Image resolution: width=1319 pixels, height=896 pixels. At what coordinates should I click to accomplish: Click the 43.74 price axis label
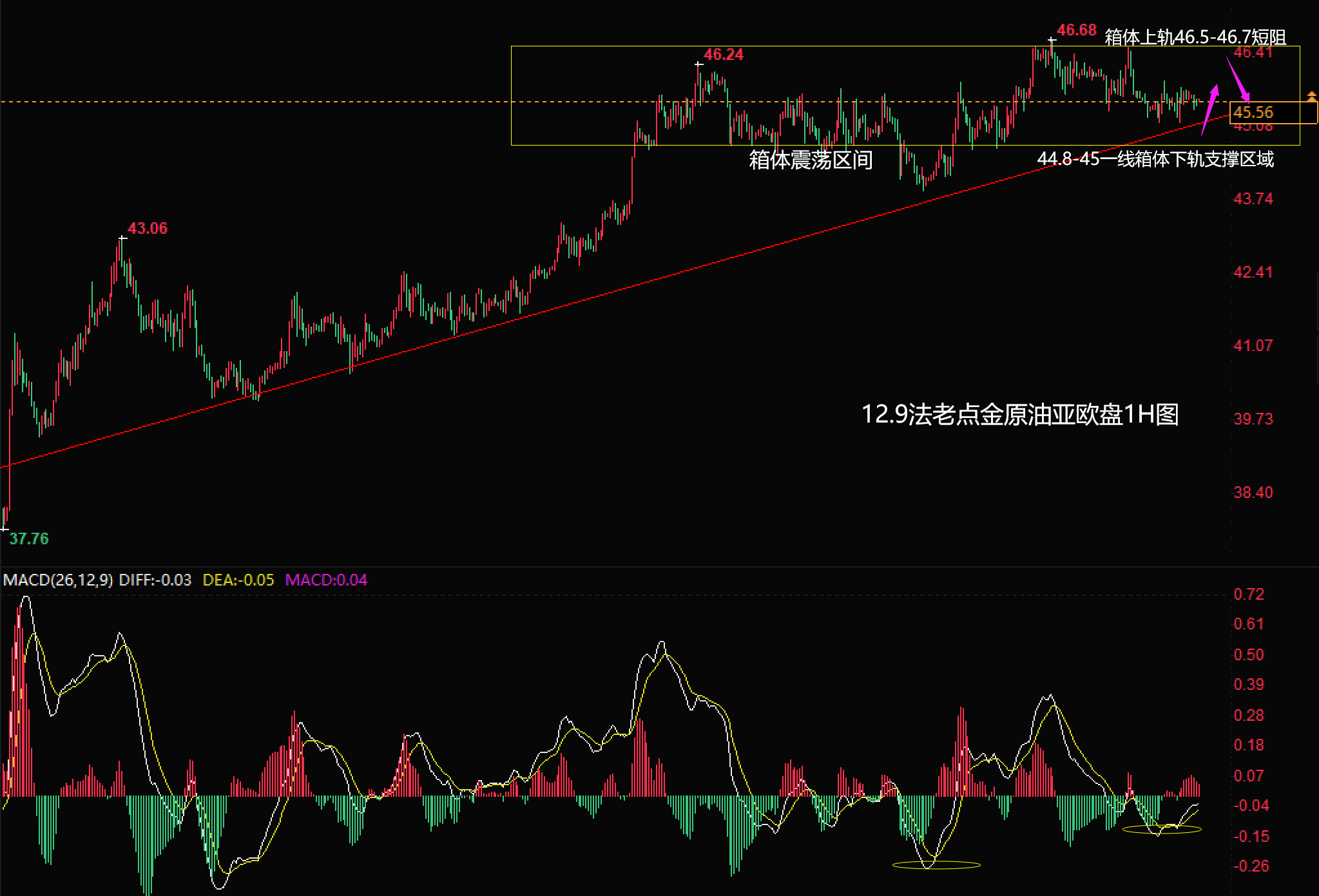[1253, 199]
